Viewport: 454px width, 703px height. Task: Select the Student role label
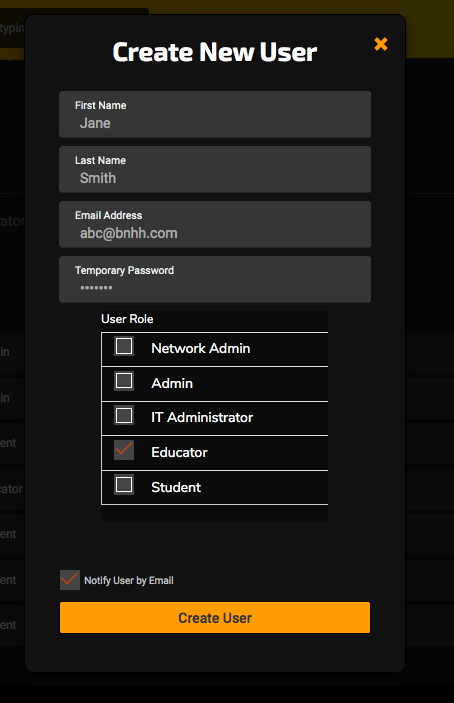[x=176, y=487]
